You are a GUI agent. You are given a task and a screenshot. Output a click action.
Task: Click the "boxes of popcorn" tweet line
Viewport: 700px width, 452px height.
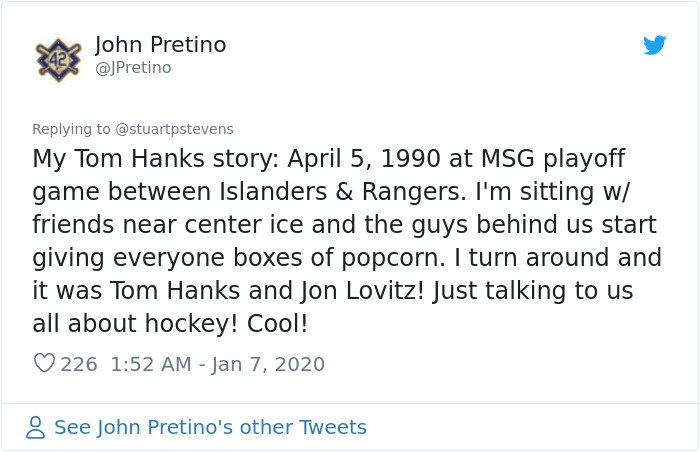(347, 258)
